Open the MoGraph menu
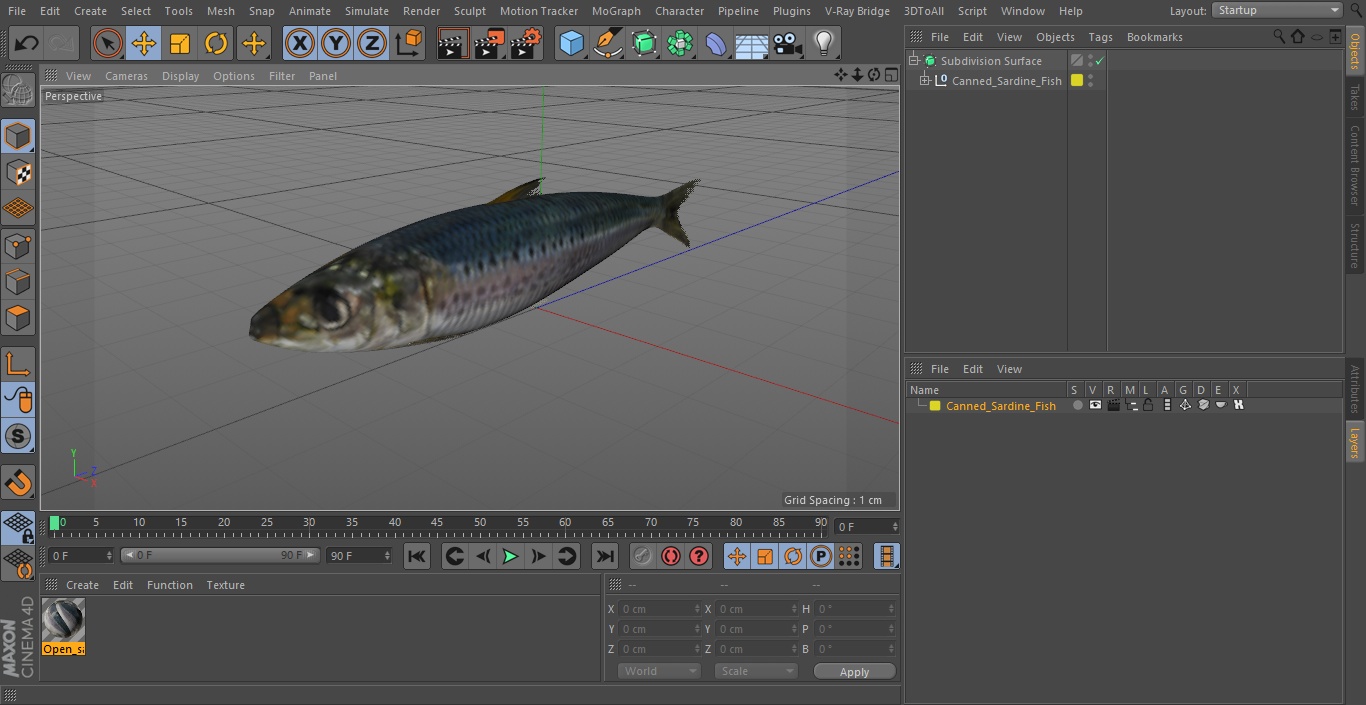 click(x=616, y=11)
